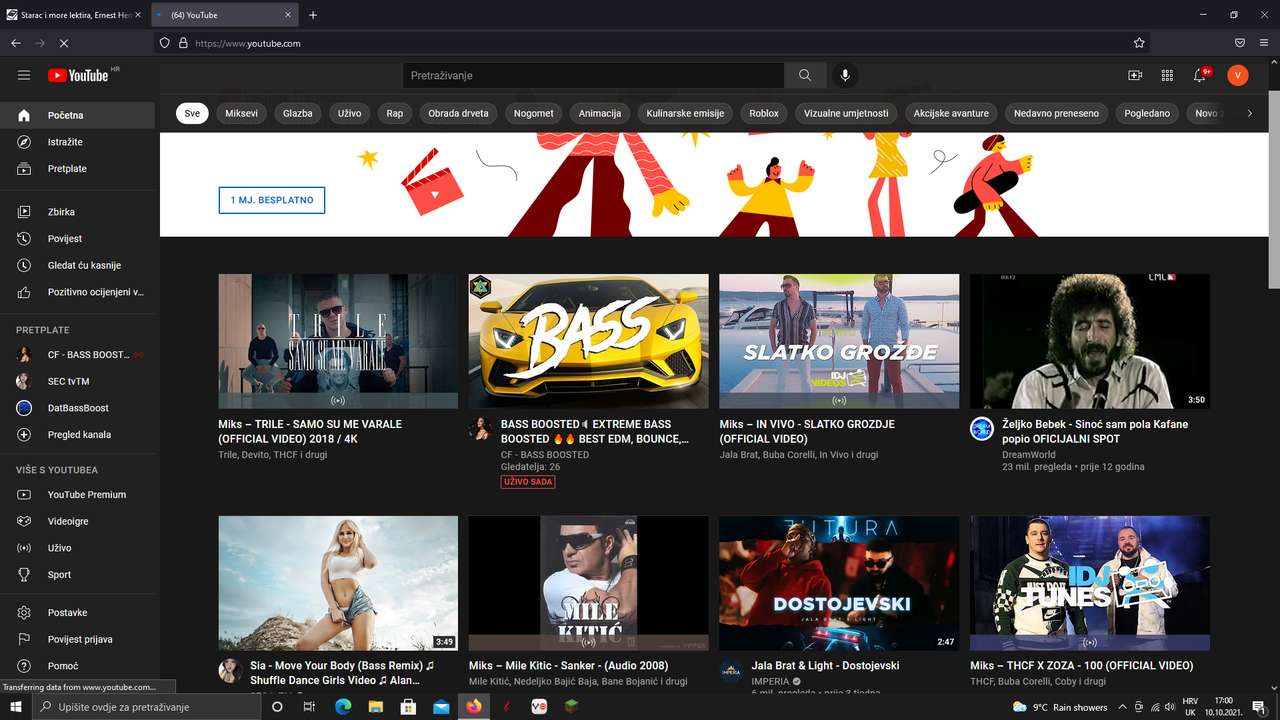Open YouTube Premium in sidebar
Viewport: 1280px width, 720px height.
[x=79, y=495]
